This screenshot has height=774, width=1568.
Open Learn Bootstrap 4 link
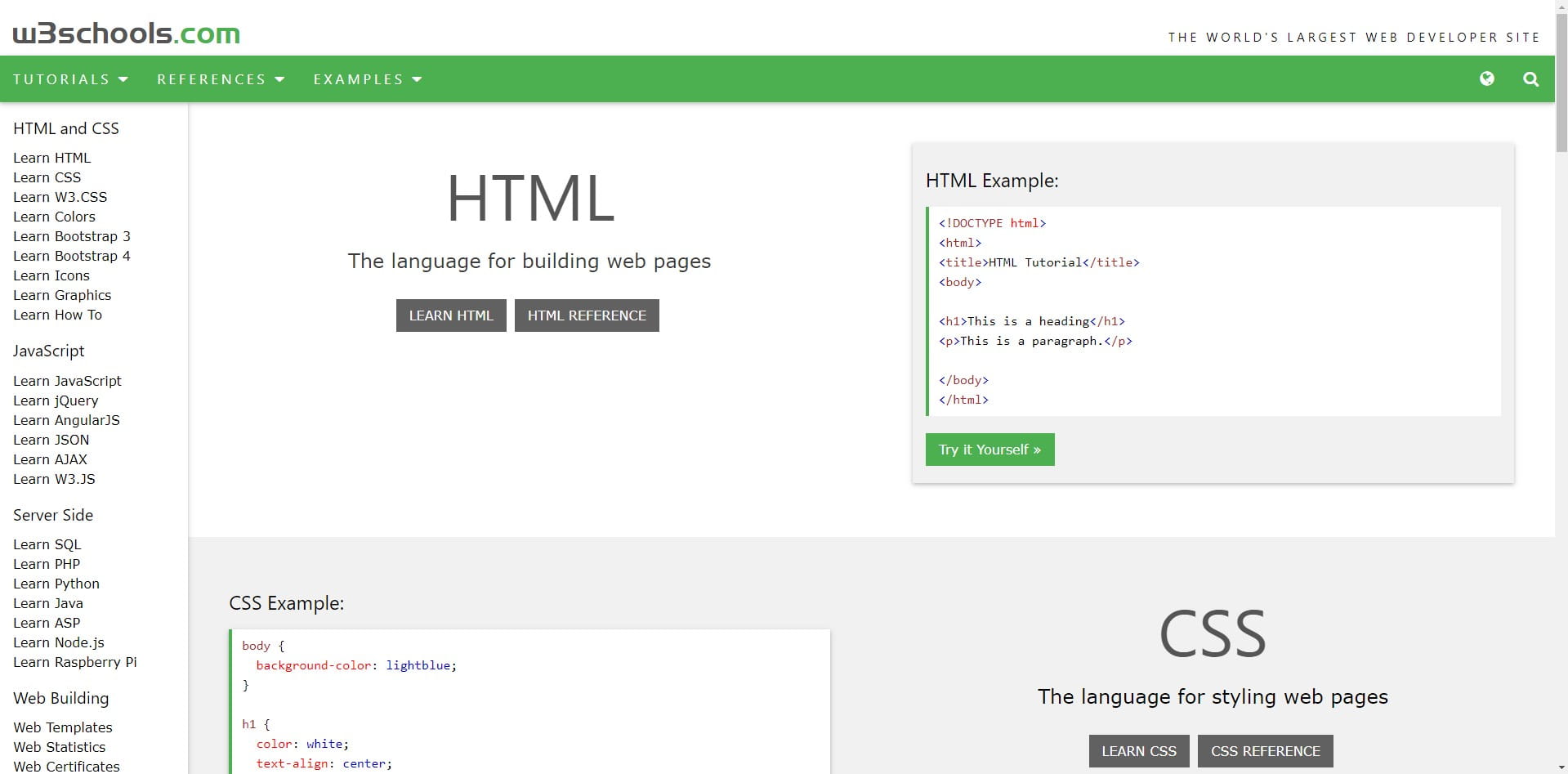point(72,256)
